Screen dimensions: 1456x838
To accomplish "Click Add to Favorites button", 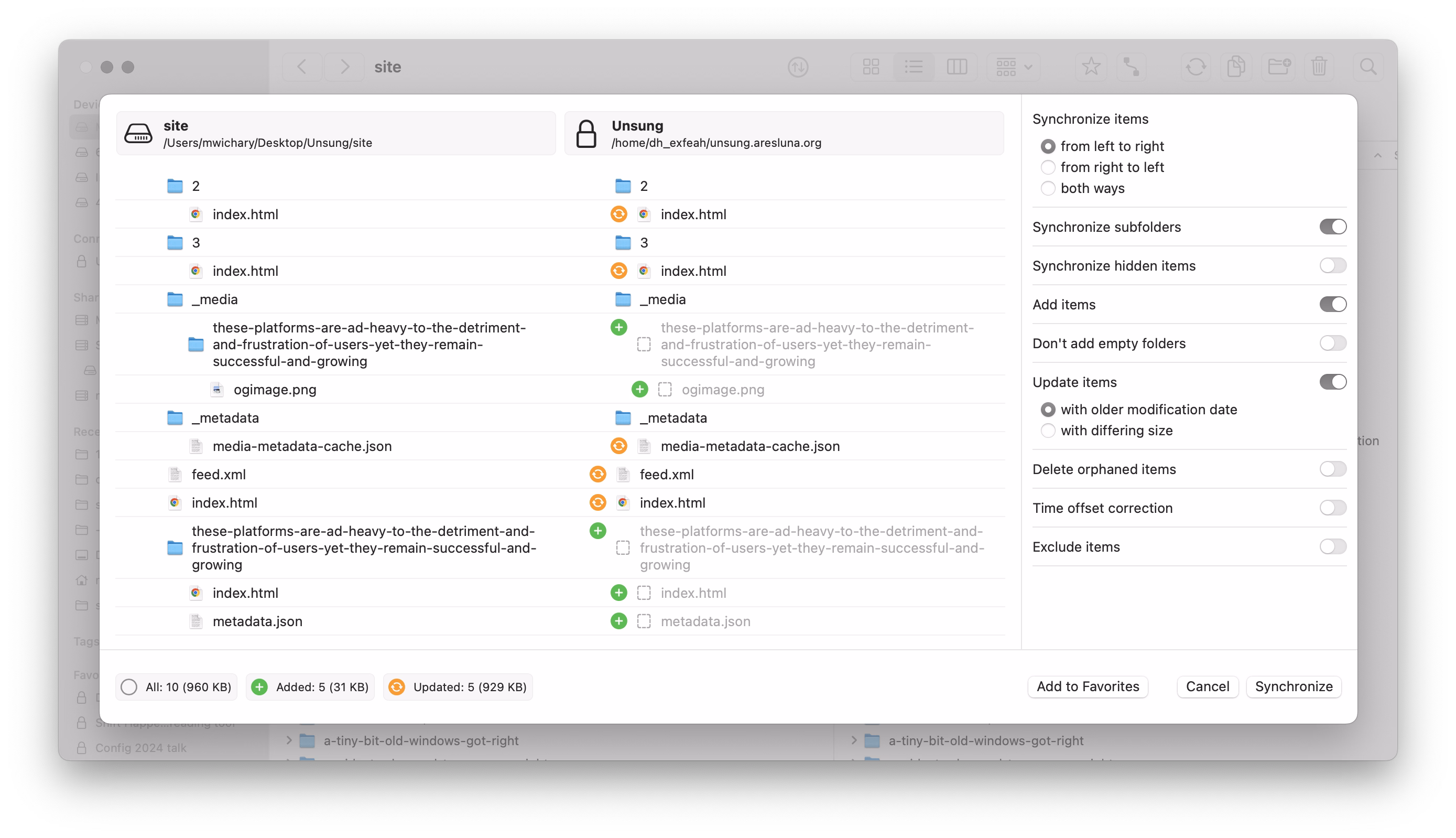I will click(1087, 686).
